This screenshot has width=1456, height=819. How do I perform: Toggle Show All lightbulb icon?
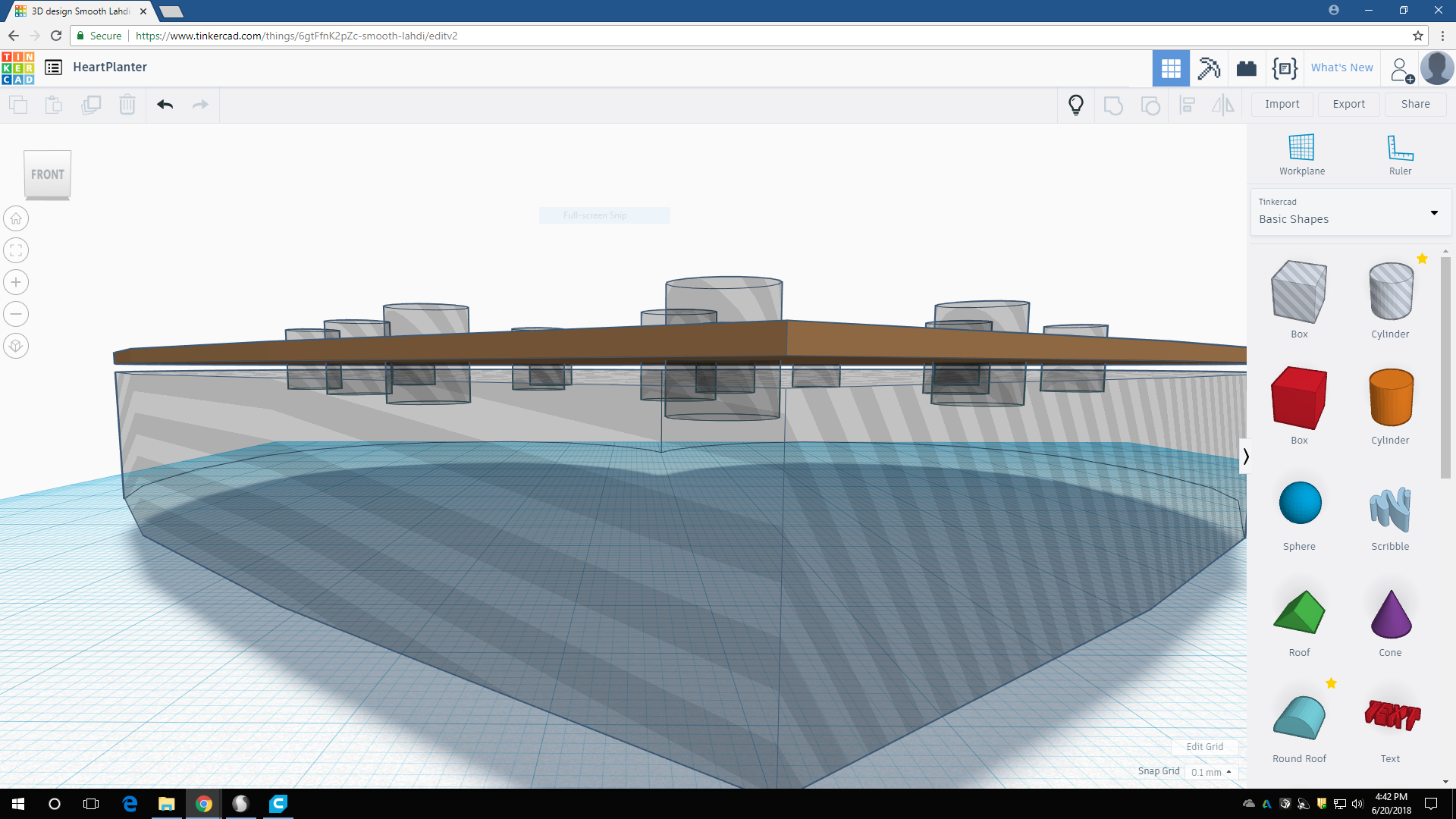[1076, 105]
